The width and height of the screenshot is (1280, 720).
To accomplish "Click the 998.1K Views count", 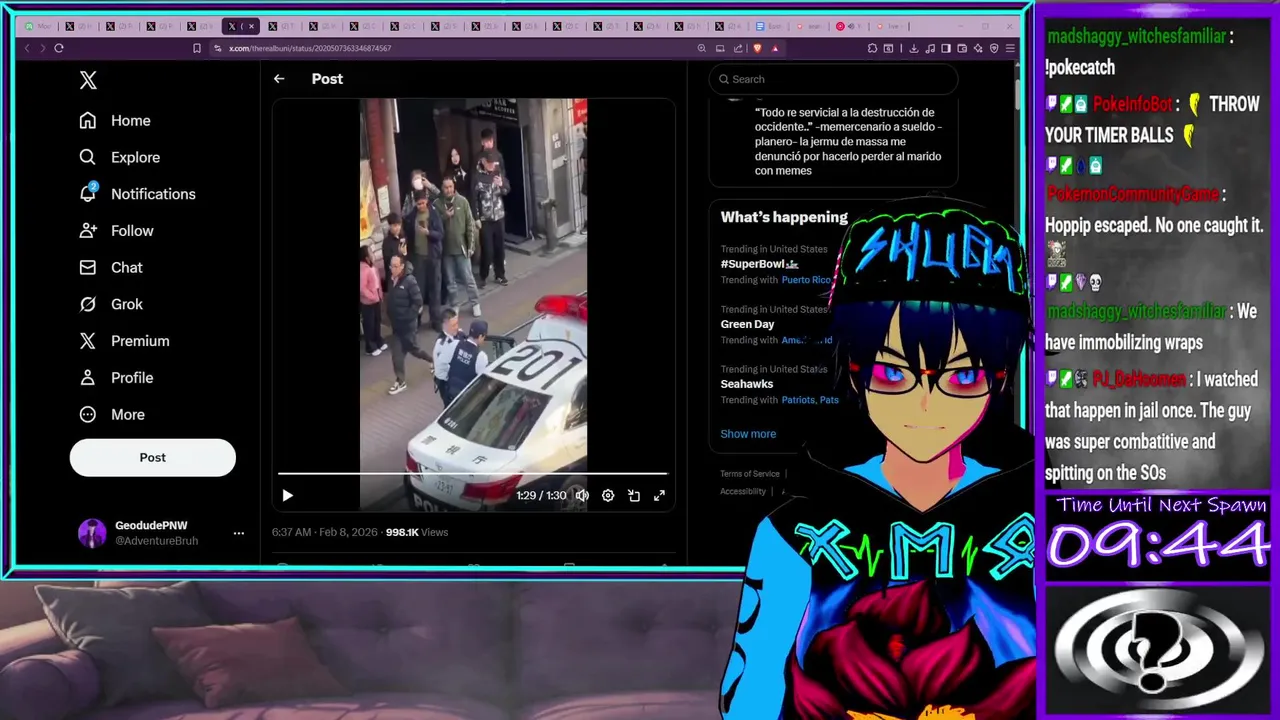I will click(417, 532).
